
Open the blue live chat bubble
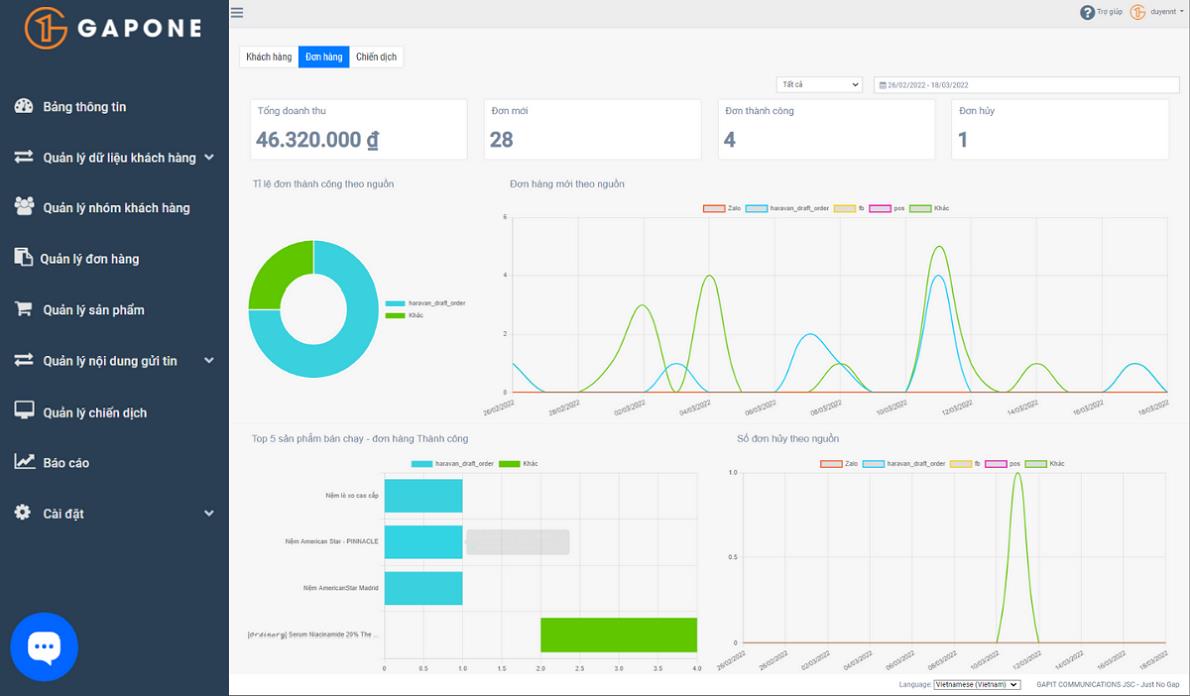pos(44,647)
